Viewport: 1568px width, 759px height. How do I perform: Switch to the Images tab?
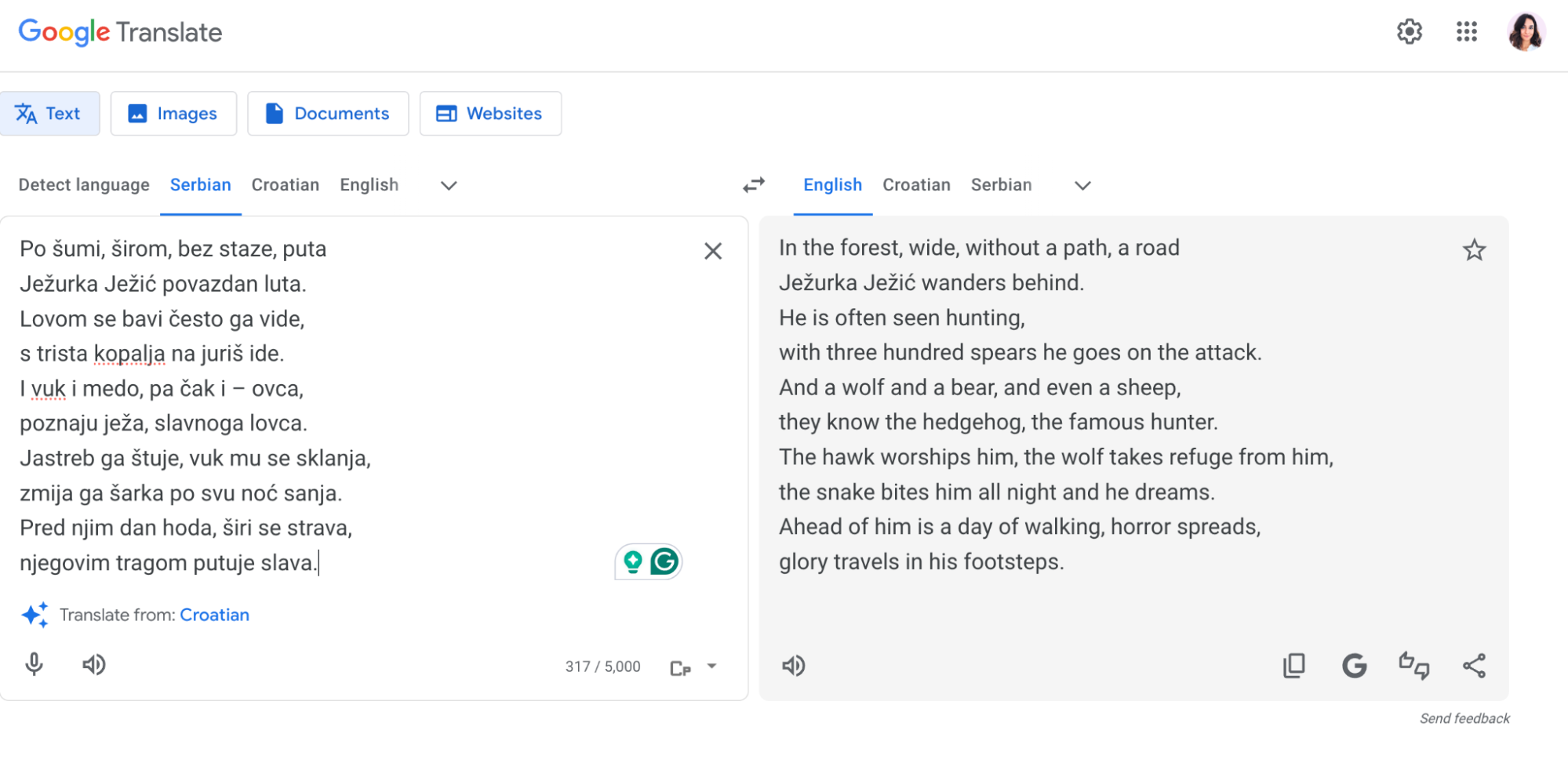click(x=173, y=113)
